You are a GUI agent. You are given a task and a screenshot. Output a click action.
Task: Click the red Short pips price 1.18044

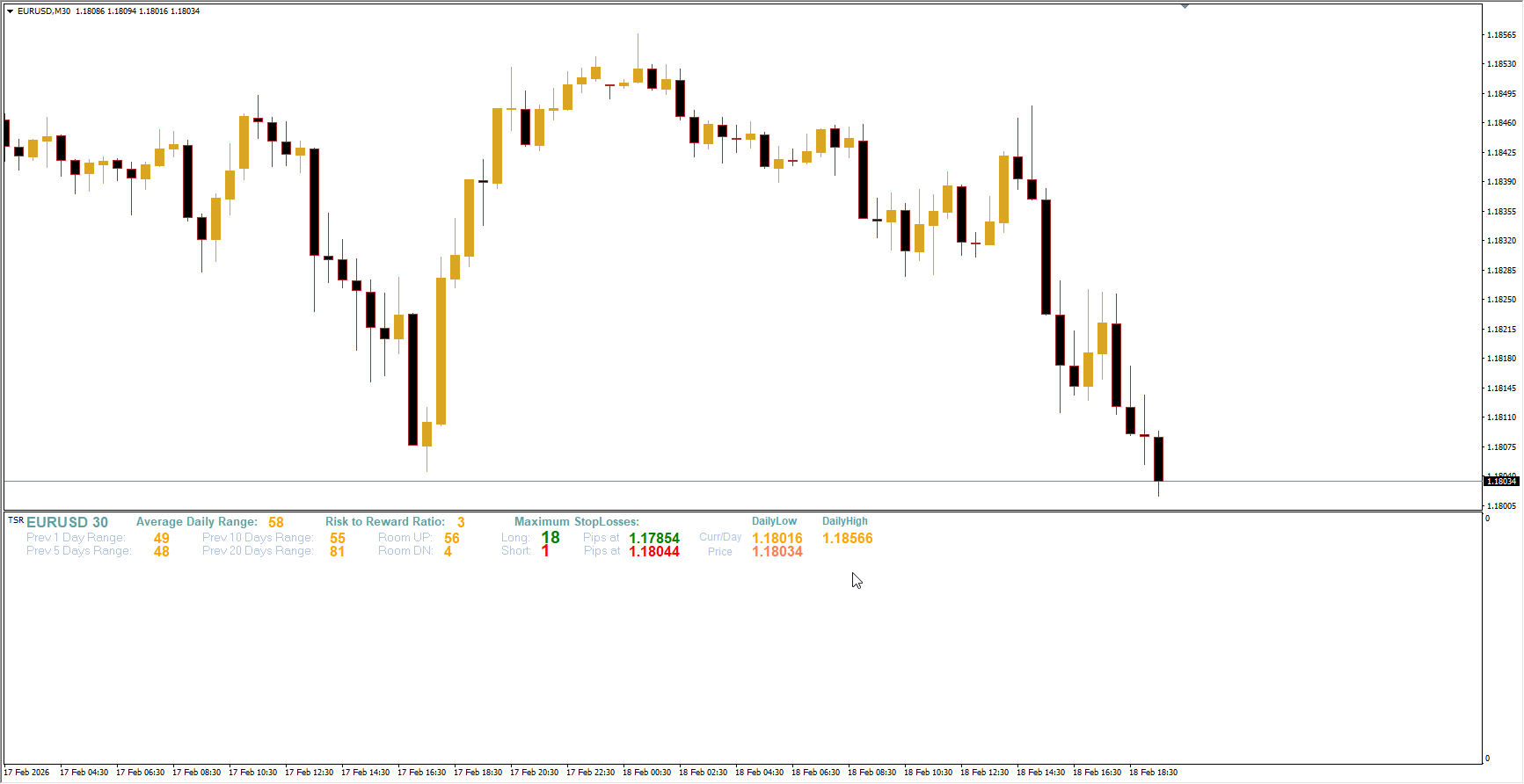click(654, 552)
